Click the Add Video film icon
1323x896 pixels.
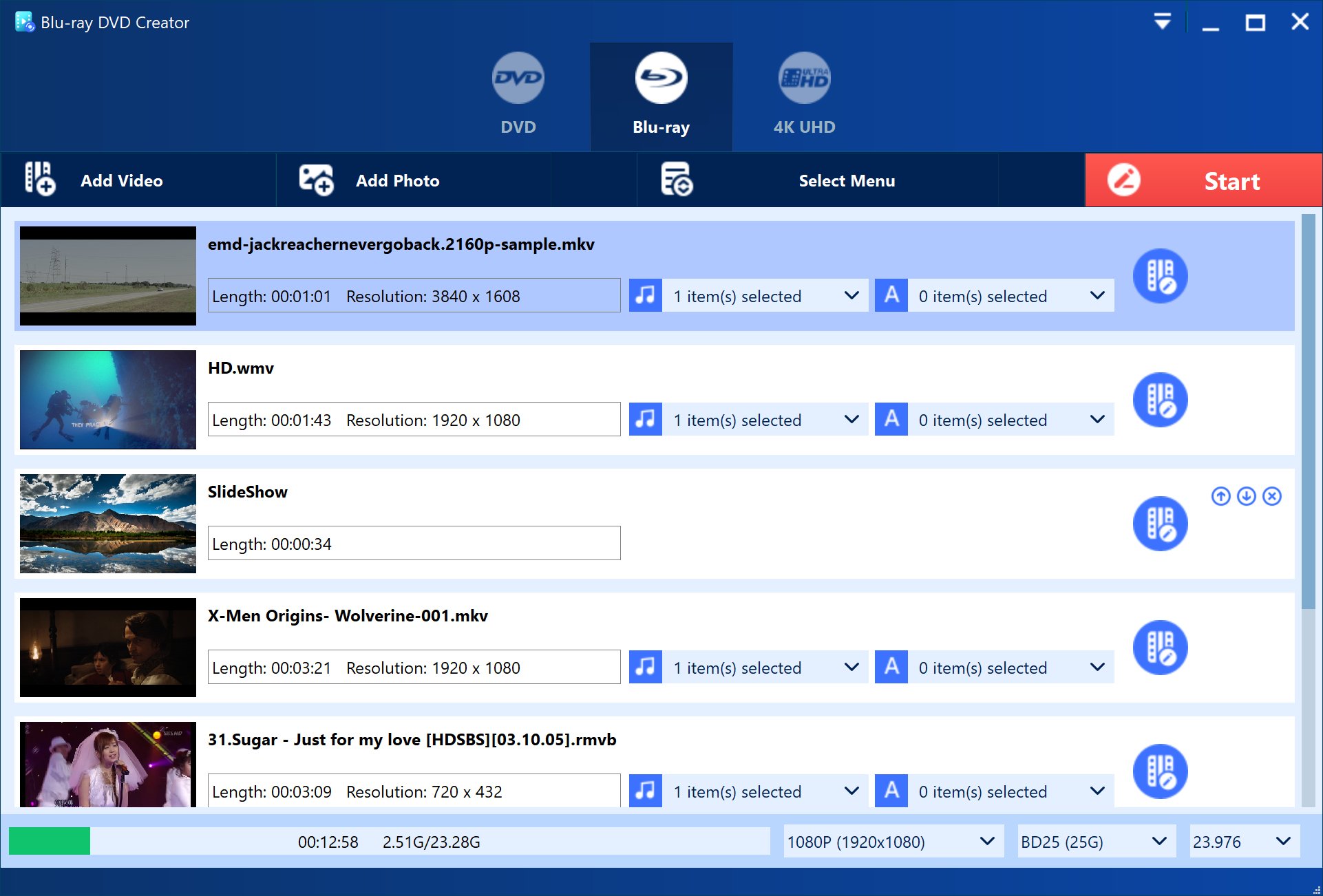39,179
